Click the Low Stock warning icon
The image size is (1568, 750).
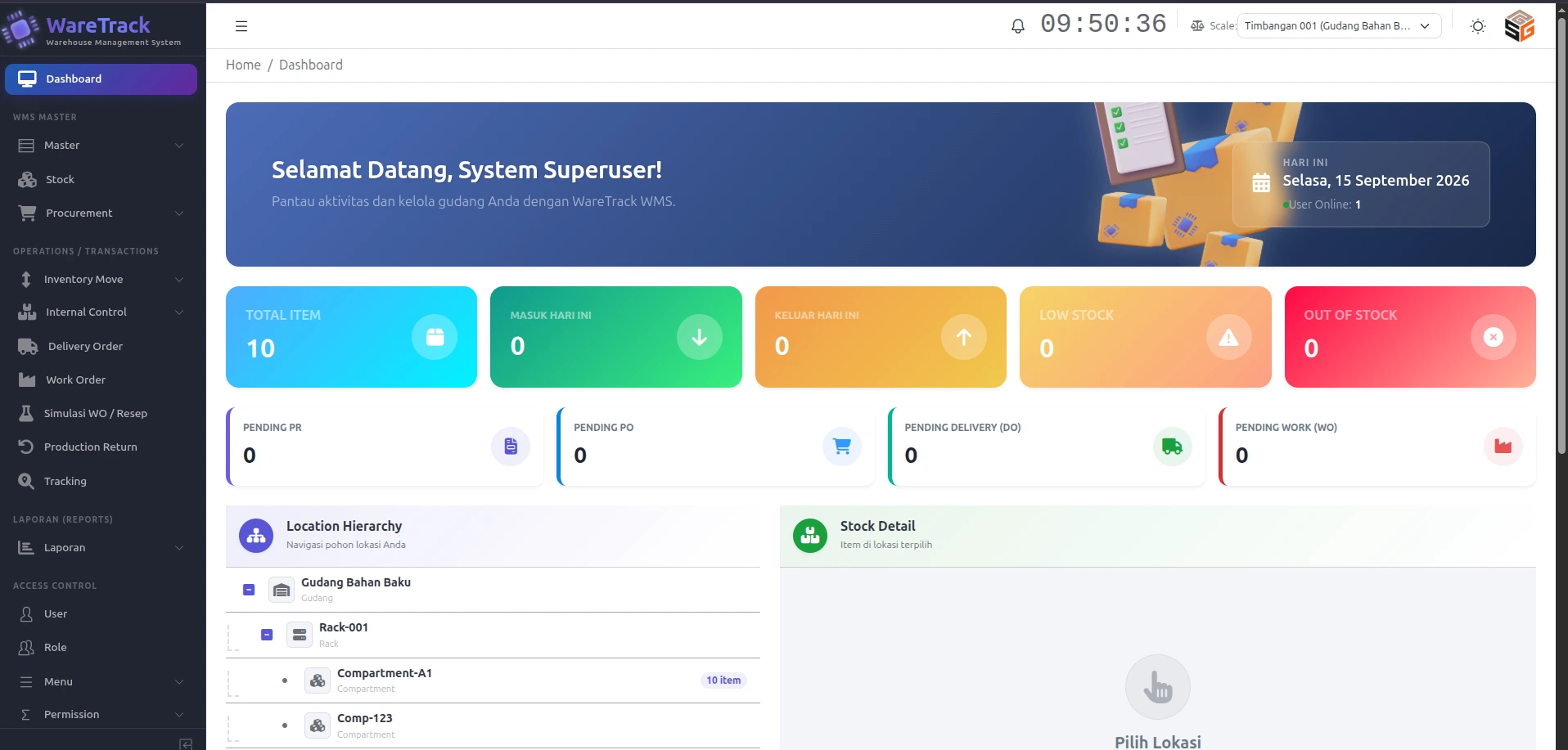[x=1229, y=337]
